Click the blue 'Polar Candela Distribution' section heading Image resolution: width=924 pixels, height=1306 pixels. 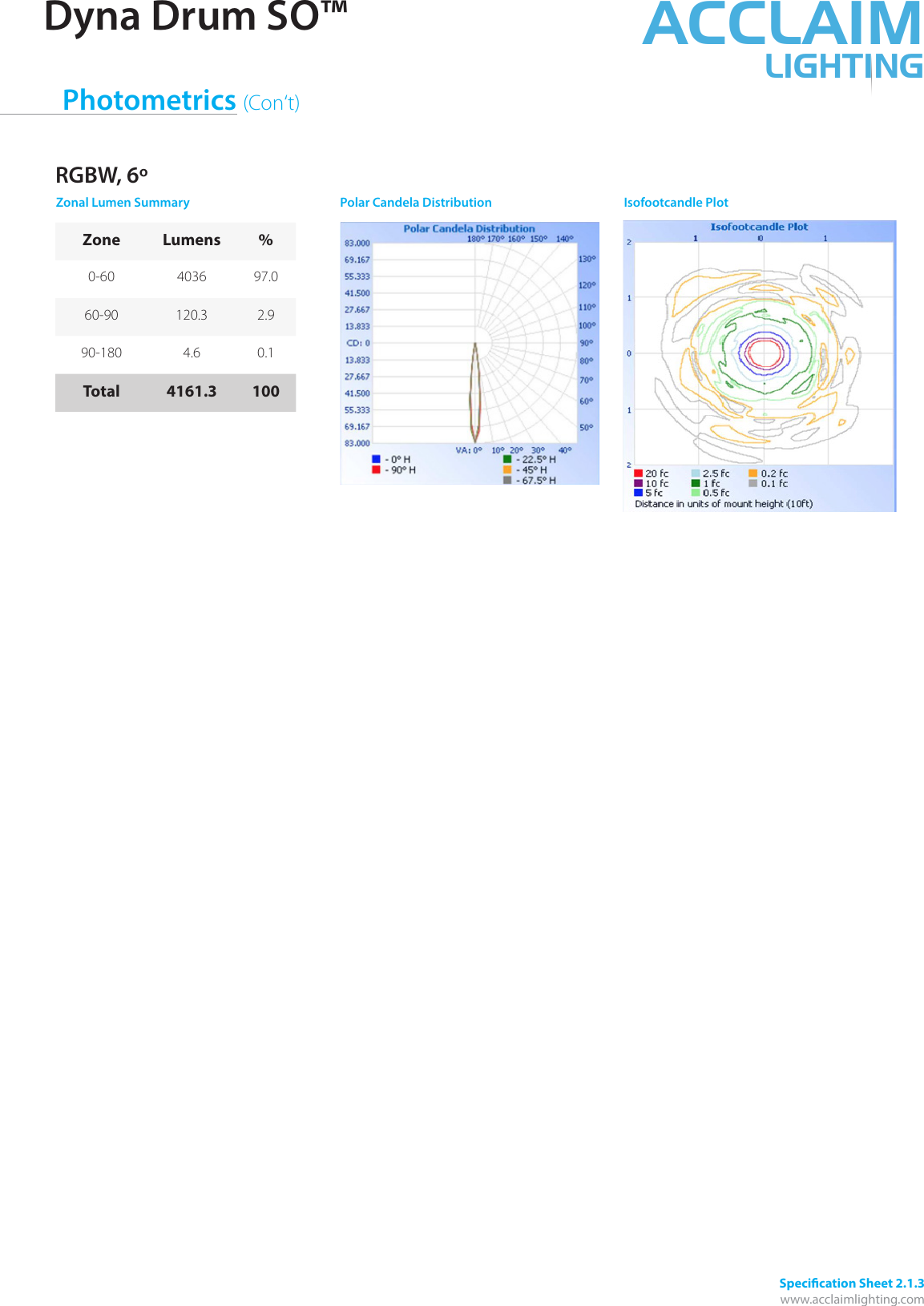(416, 203)
